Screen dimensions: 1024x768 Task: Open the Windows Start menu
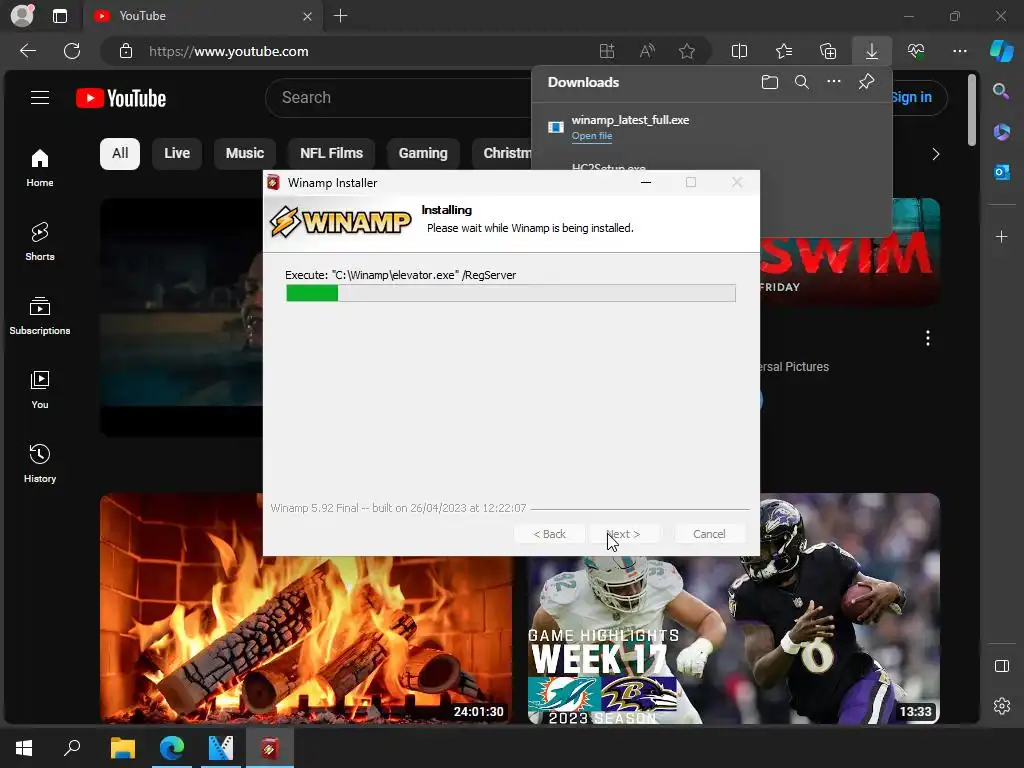24,748
